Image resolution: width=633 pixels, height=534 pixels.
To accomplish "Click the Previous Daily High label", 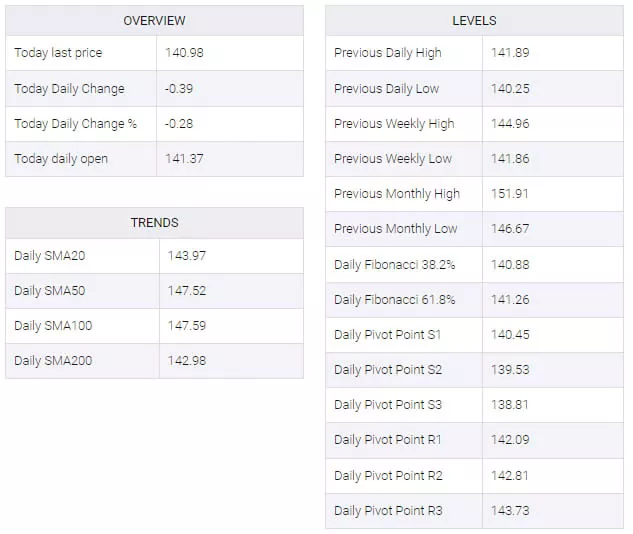I will 387,53.
